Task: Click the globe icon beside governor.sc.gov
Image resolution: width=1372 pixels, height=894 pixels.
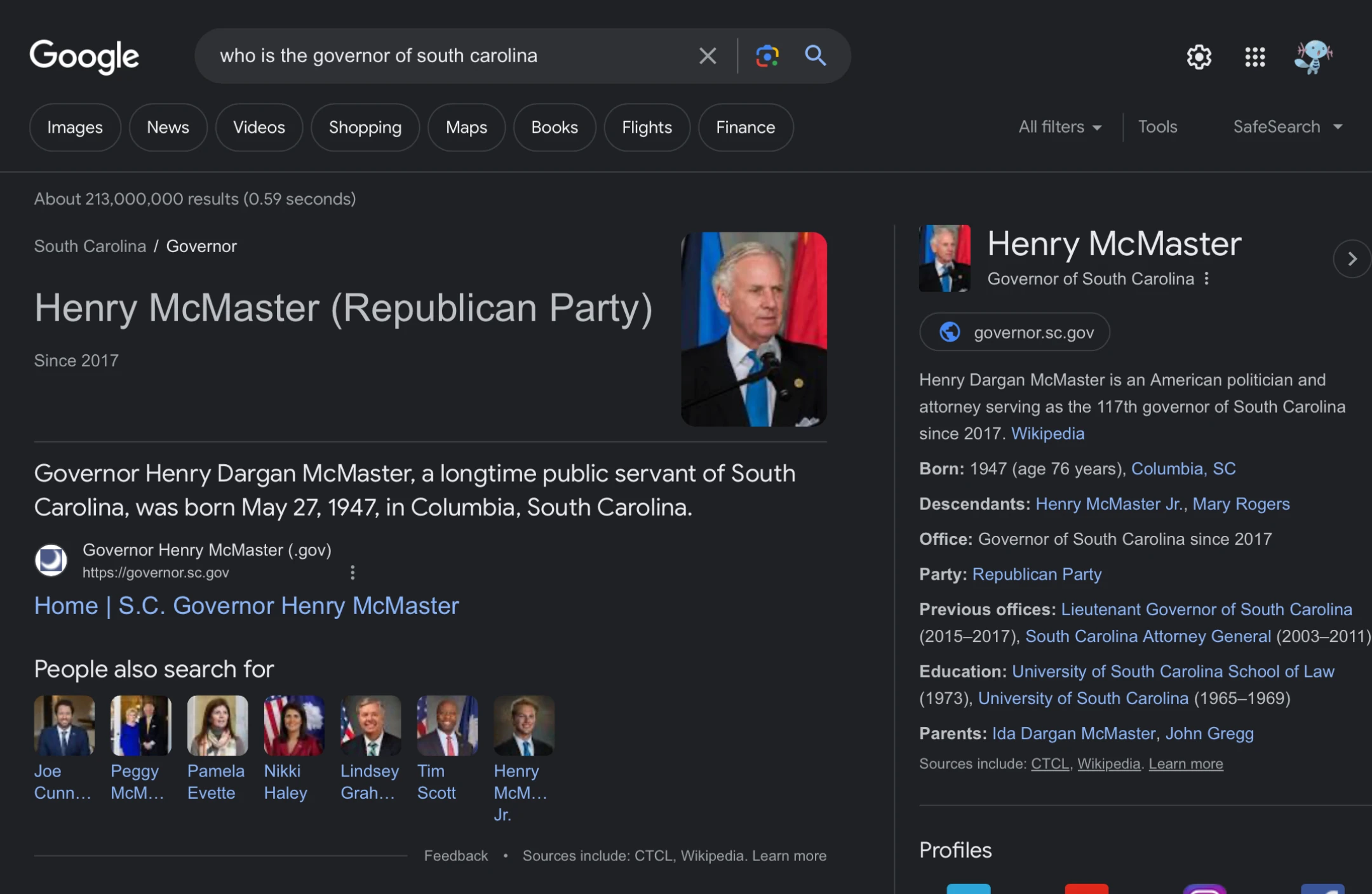Action: coord(950,331)
